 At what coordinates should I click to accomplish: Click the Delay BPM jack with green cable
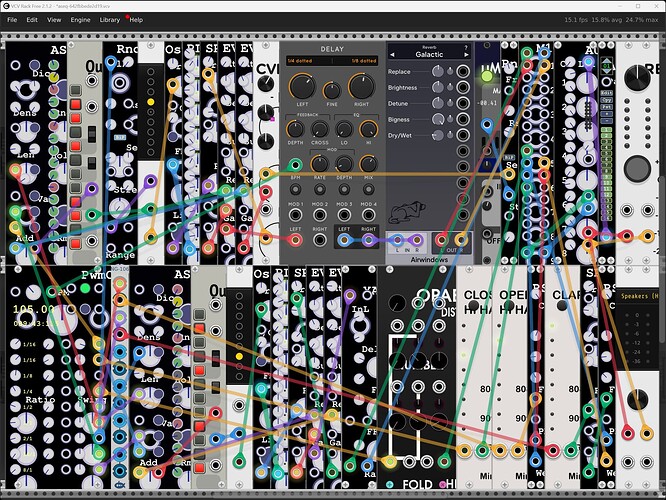pos(295,164)
